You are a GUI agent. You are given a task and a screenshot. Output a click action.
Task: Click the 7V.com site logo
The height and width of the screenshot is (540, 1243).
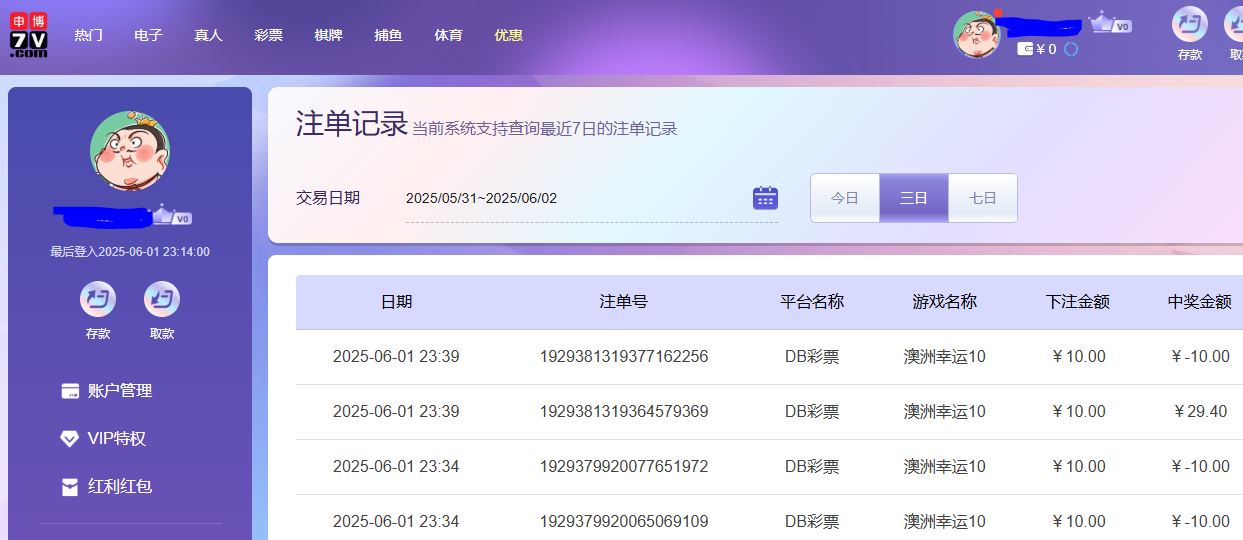point(29,35)
